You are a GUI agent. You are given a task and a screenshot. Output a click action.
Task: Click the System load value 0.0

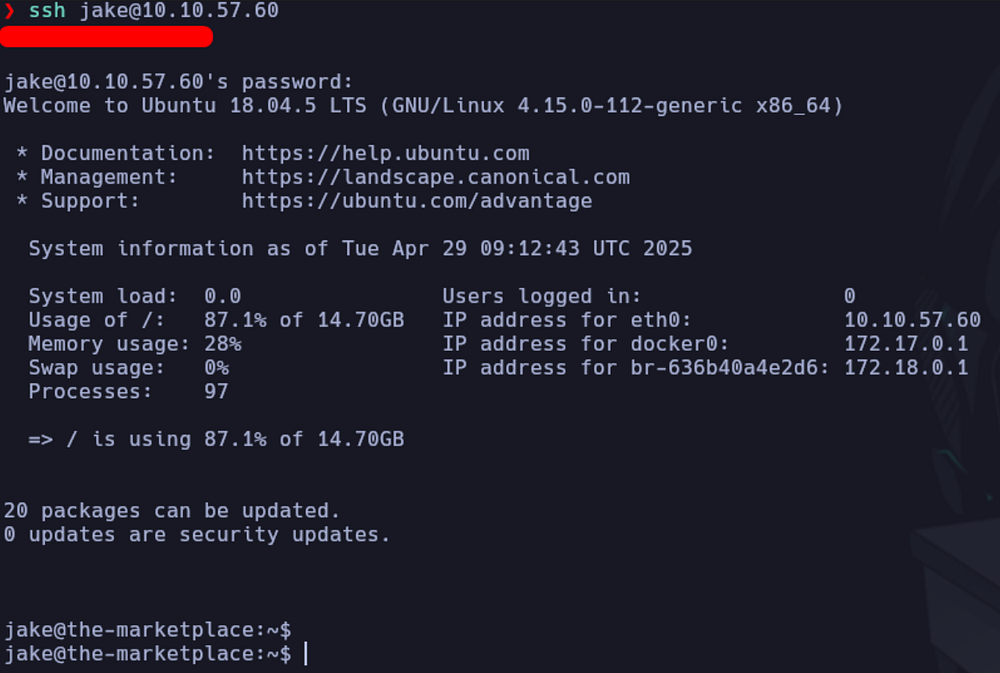[x=223, y=296]
